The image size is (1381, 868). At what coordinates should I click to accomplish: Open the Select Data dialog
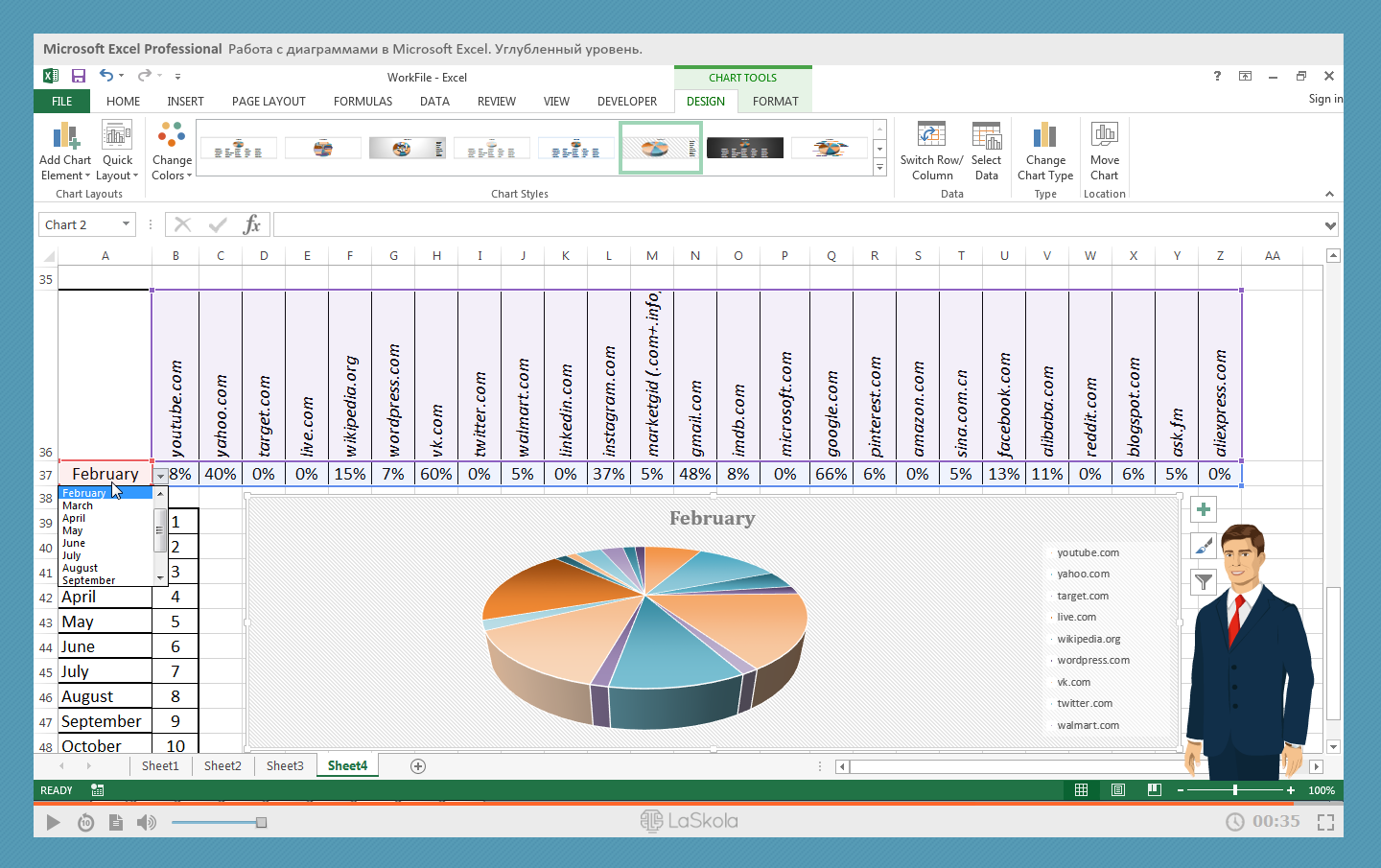point(986,136)
